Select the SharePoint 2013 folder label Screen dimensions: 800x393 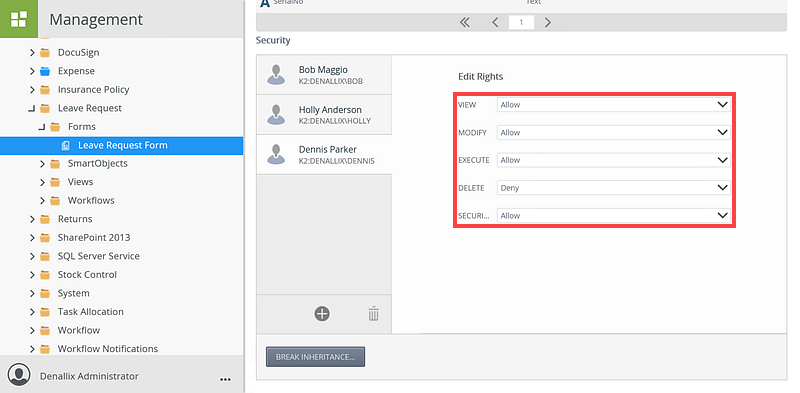[94, 238]
